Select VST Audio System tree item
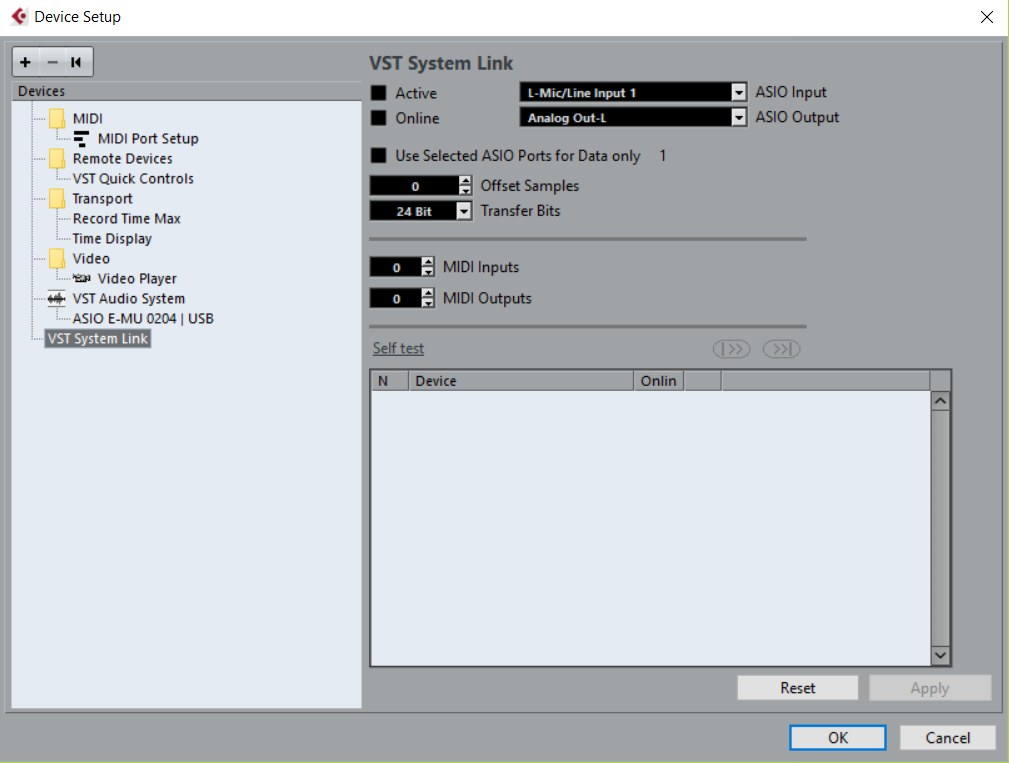Viewport: 1009px width, 763px height. pos(129,299)
